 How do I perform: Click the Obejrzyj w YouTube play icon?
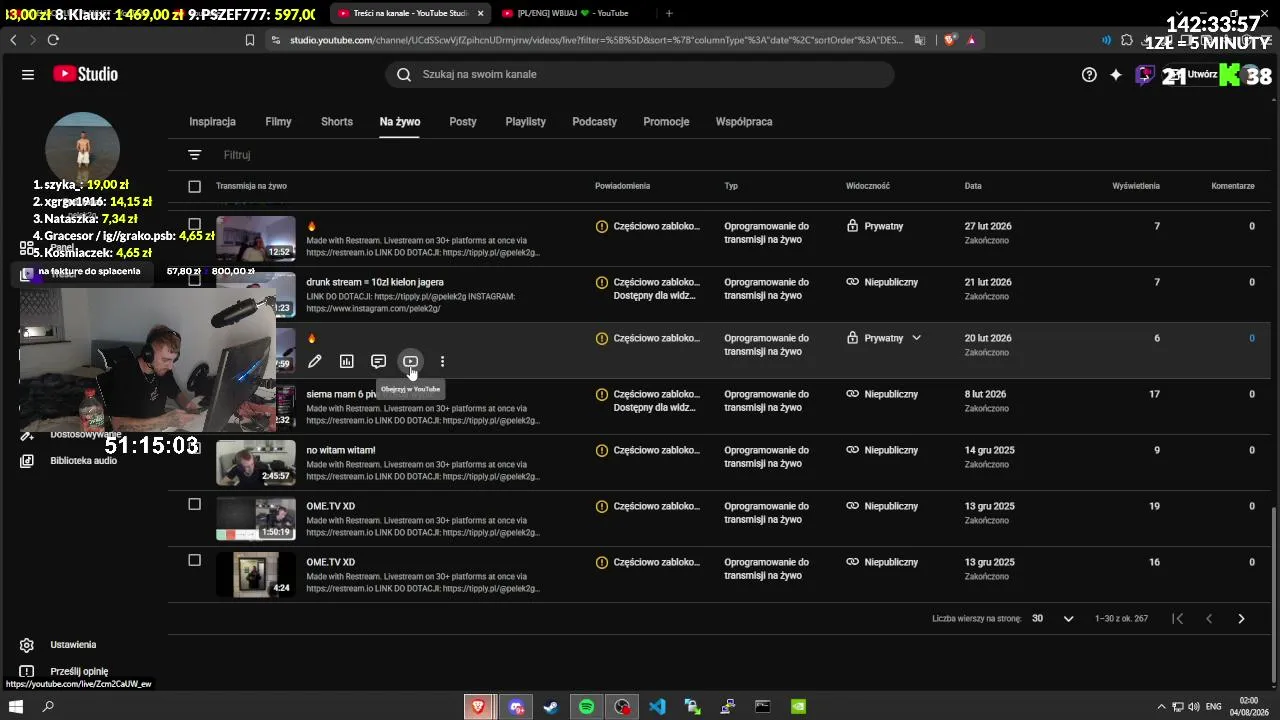(x=411, y=361)
